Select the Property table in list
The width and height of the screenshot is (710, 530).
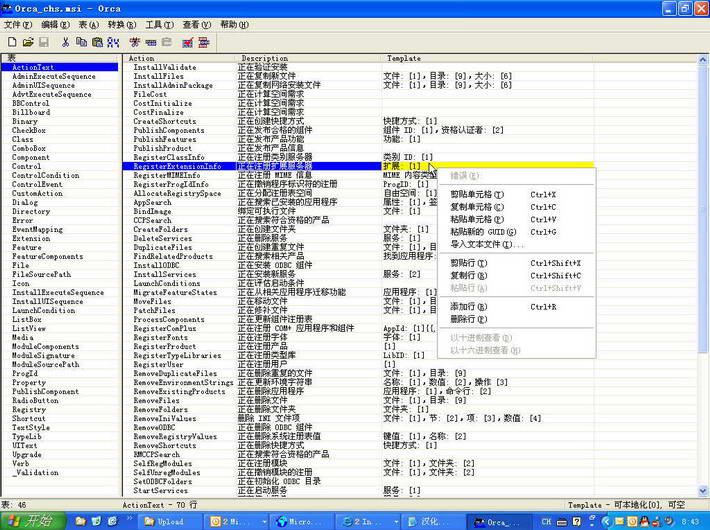click(29, 383)
